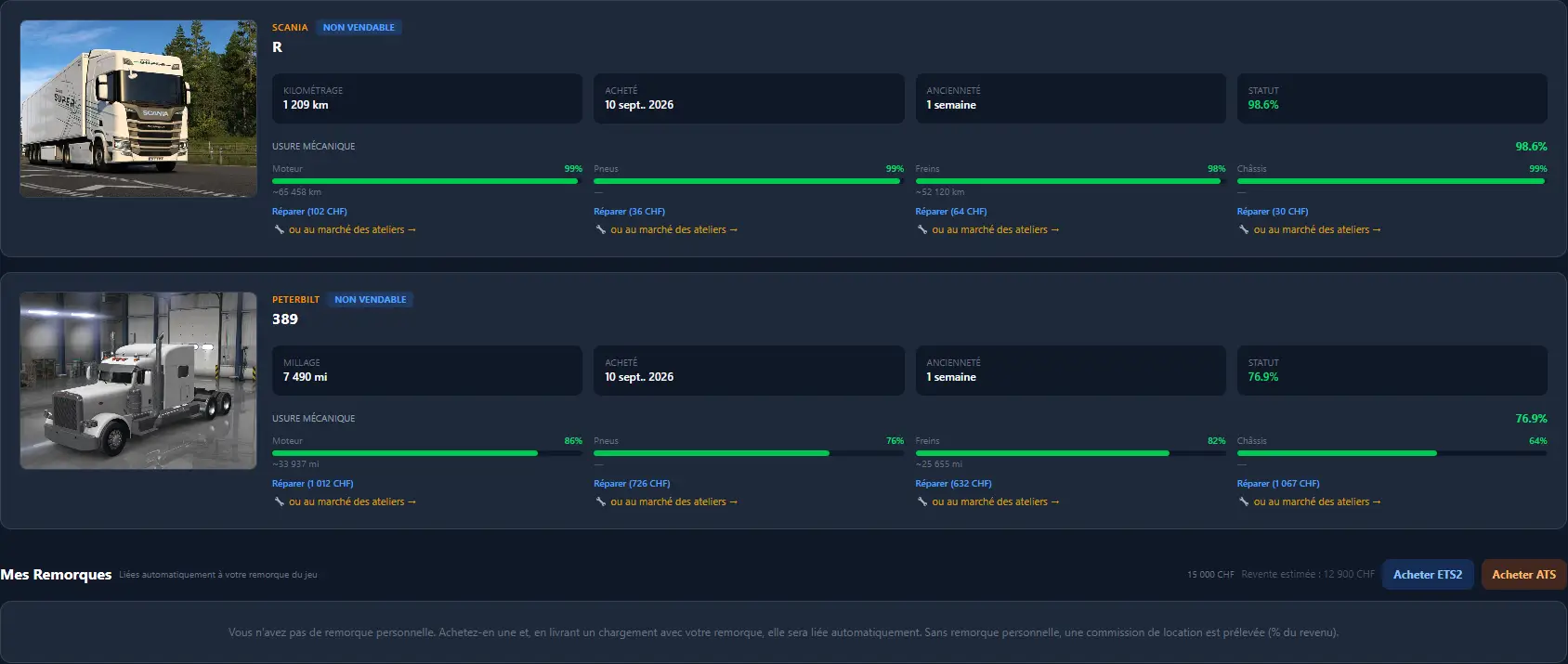The image size is (1568, 664).
Task: Open the Scania R truck photo
Action: 138,109
